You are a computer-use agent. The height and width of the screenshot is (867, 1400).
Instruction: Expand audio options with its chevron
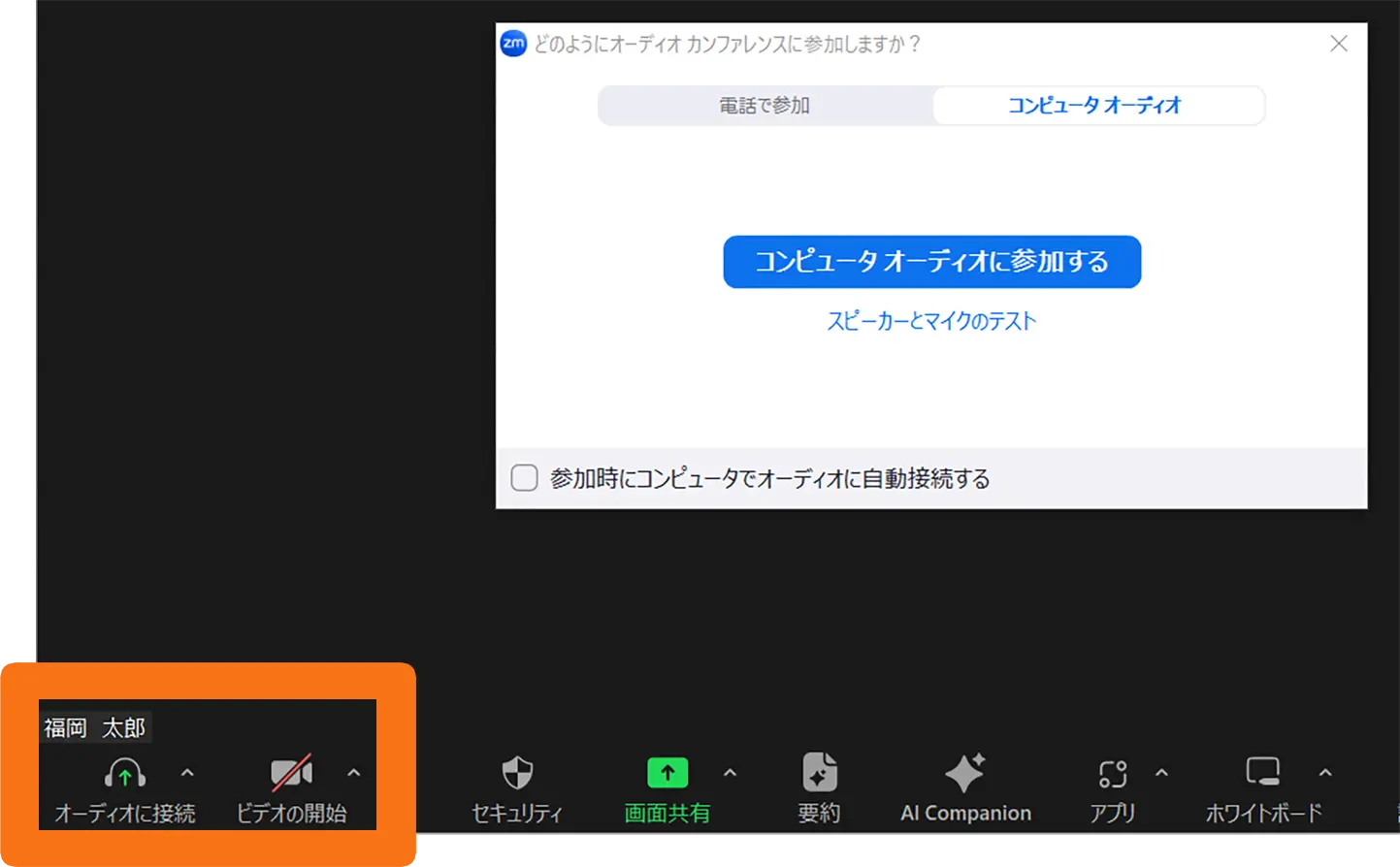186,771
